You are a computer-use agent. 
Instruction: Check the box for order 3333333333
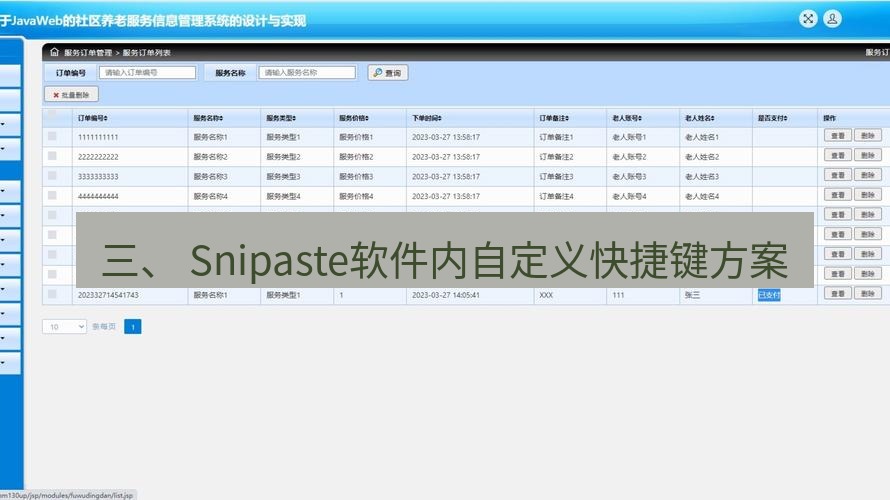click(52, 176)
